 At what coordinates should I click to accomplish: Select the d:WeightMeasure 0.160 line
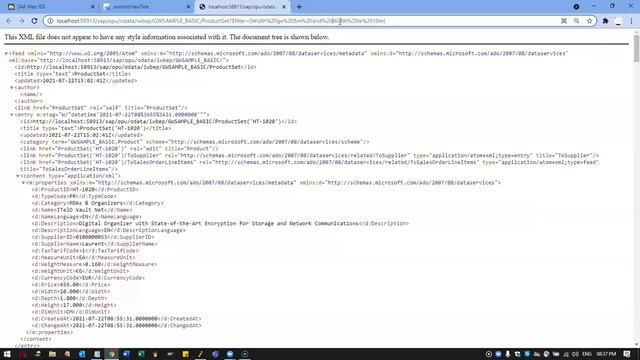(x=94, y=264)
